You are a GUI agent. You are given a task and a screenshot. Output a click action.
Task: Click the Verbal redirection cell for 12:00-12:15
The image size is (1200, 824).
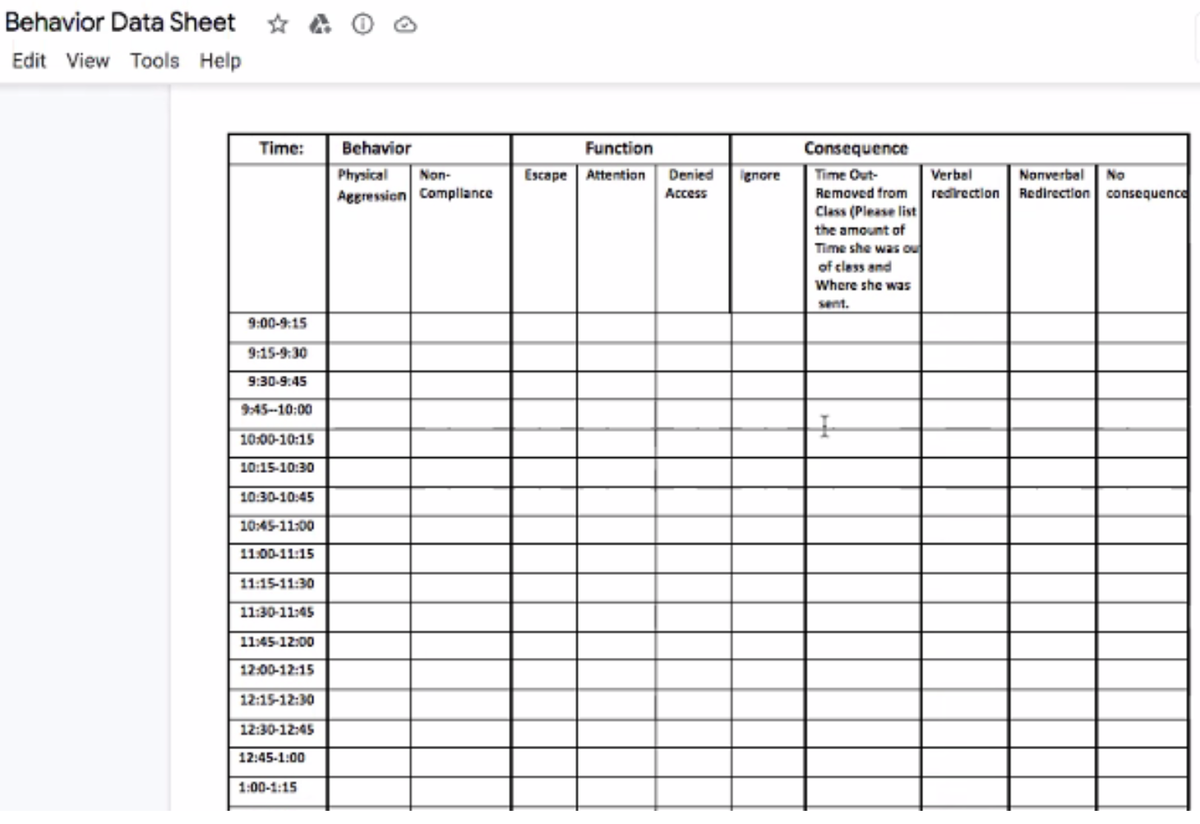click(965, 673)
